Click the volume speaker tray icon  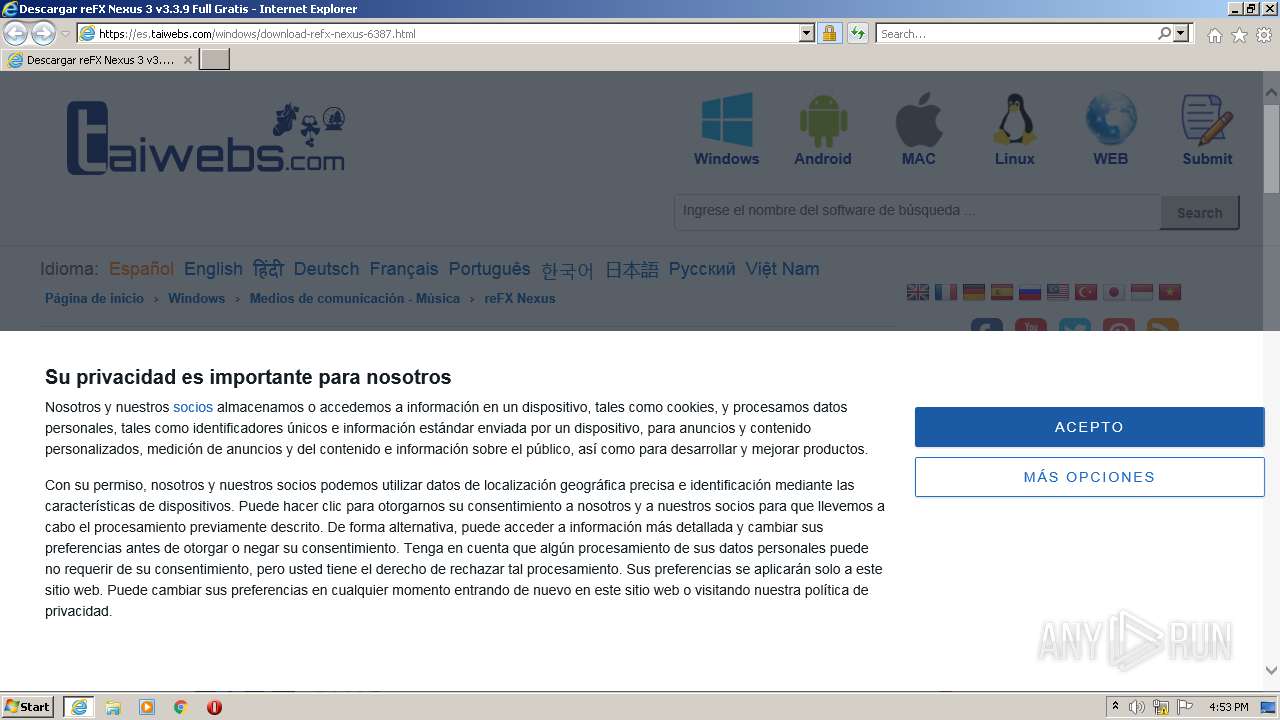(1137, 707)
